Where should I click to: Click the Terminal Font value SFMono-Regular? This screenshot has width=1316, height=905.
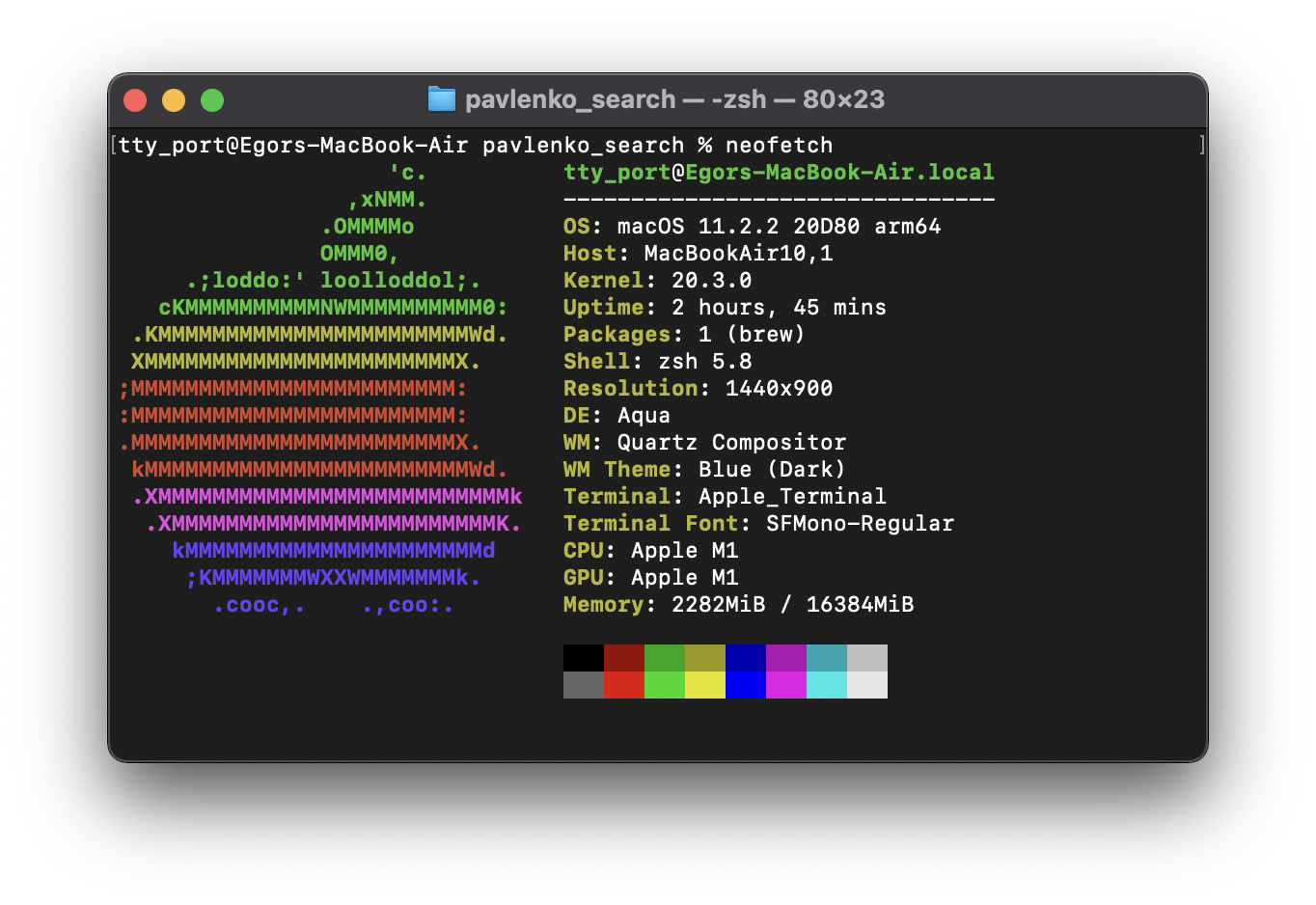coord(861,524)
